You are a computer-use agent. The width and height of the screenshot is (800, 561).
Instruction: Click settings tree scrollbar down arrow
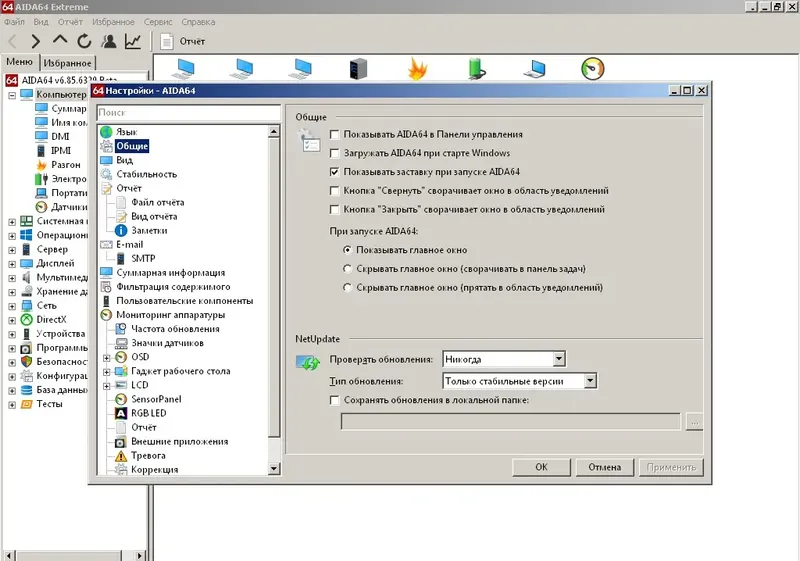pos(274,468)
